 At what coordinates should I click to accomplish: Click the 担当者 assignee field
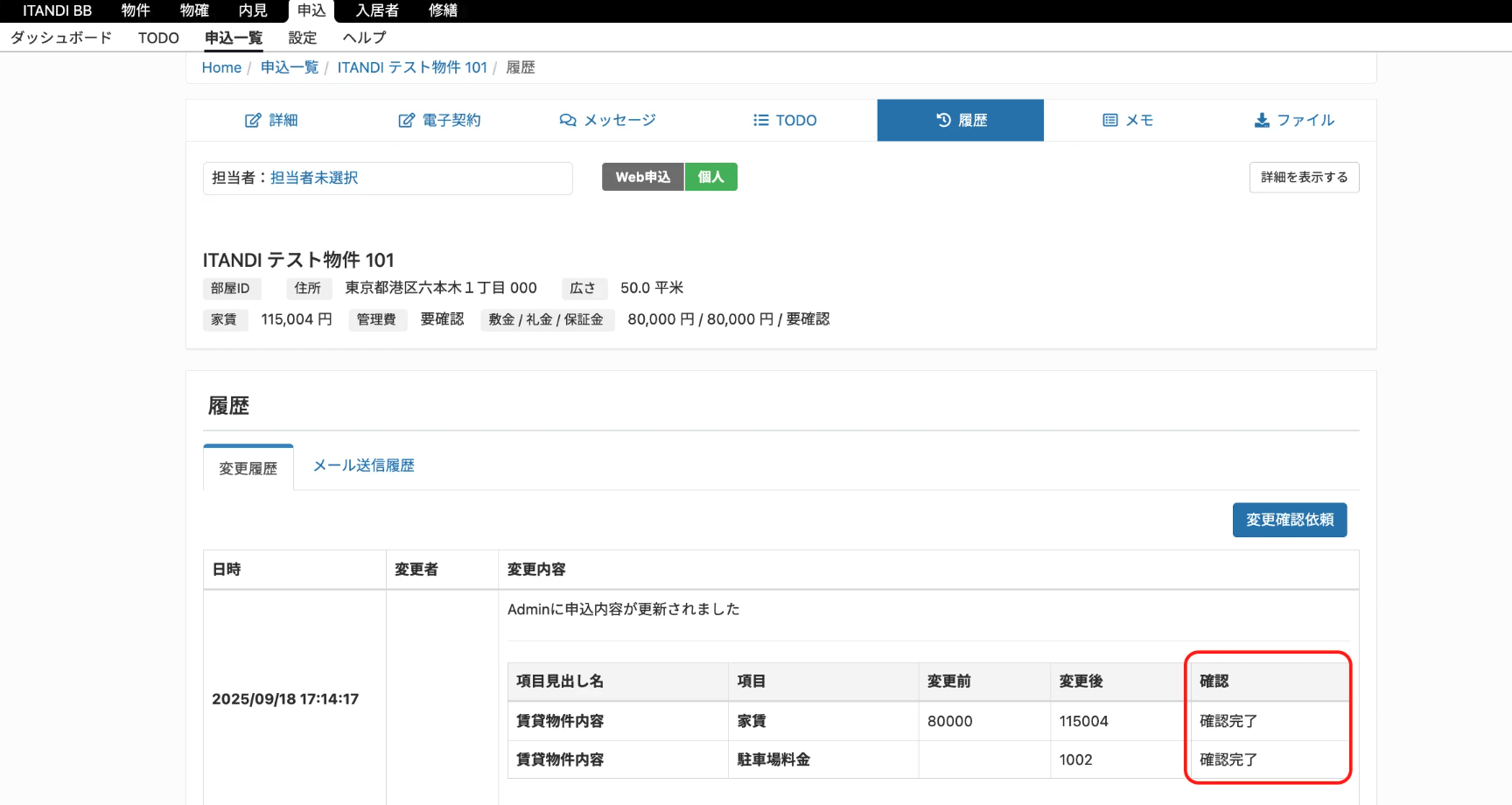click(388, 178)
